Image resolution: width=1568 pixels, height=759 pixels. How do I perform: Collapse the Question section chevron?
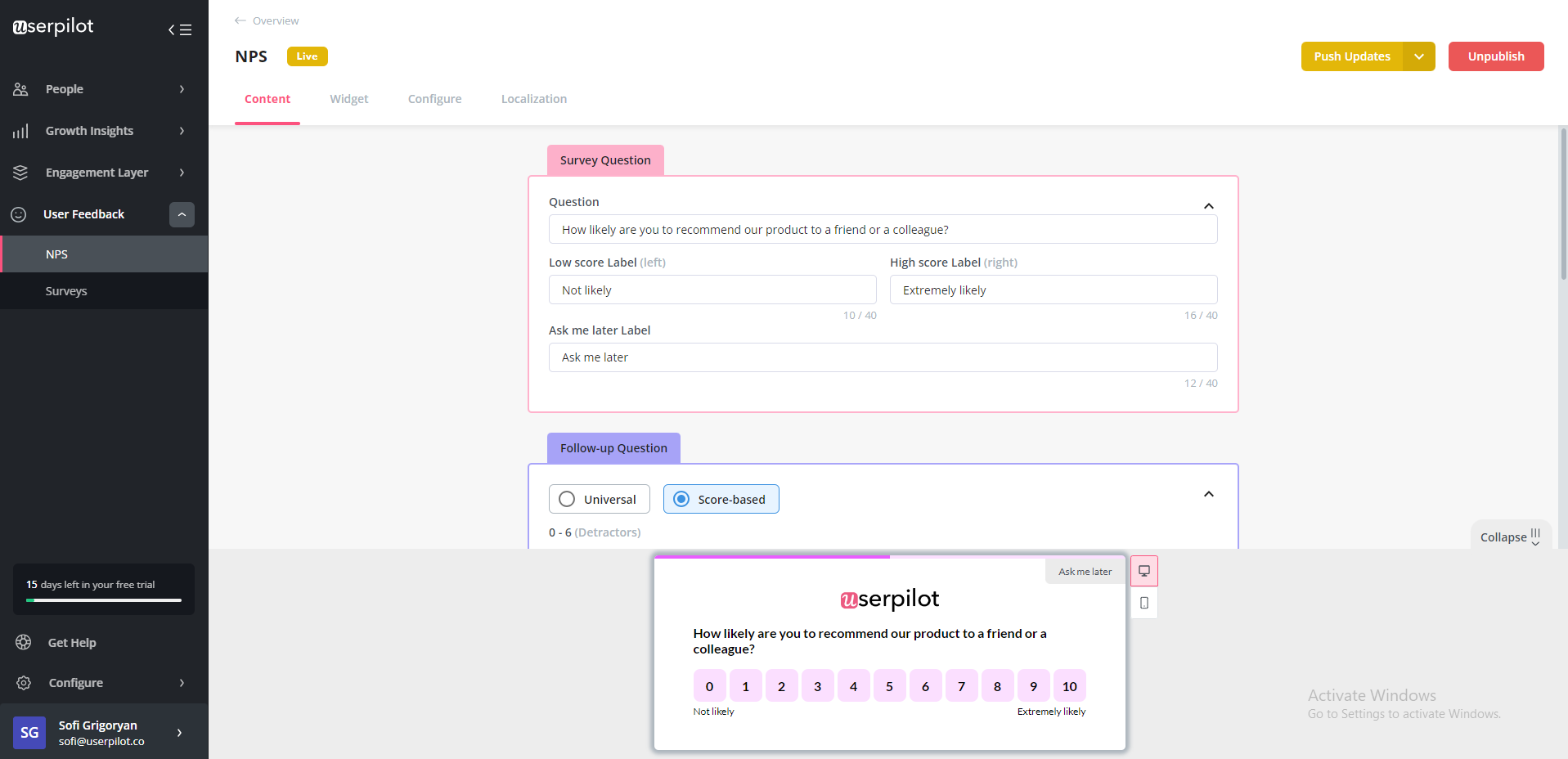(1208, 206)
